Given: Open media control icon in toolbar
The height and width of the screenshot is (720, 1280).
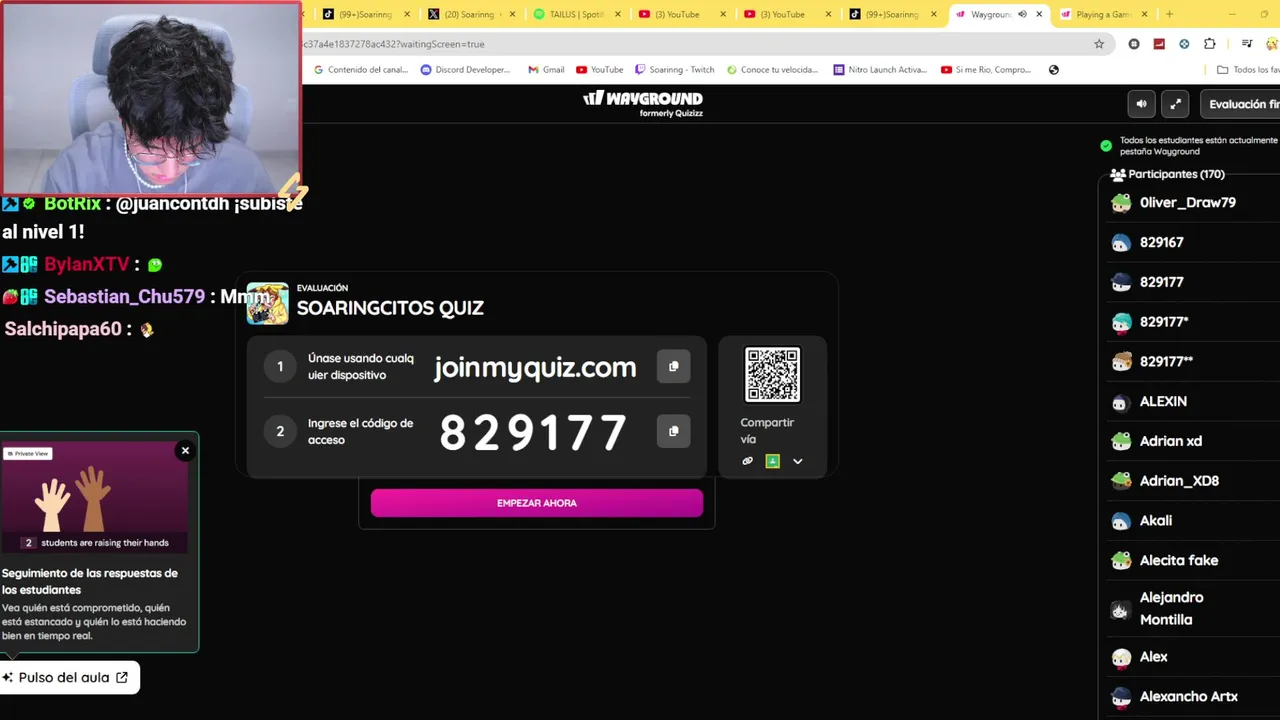Looking at the screenshot, I should click(x=1247, y=44).
